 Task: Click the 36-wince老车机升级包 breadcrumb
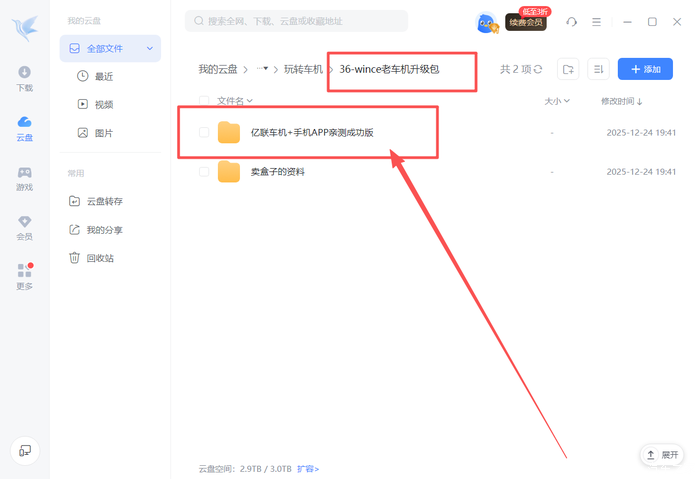pyautogui.click(x=389, y=69)
